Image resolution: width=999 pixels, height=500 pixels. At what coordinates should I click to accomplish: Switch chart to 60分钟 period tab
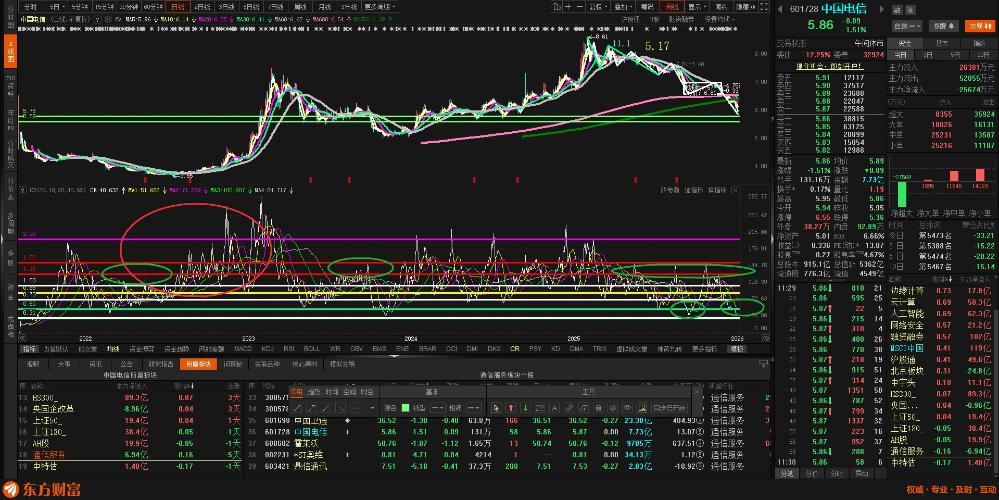pos(153,6)
